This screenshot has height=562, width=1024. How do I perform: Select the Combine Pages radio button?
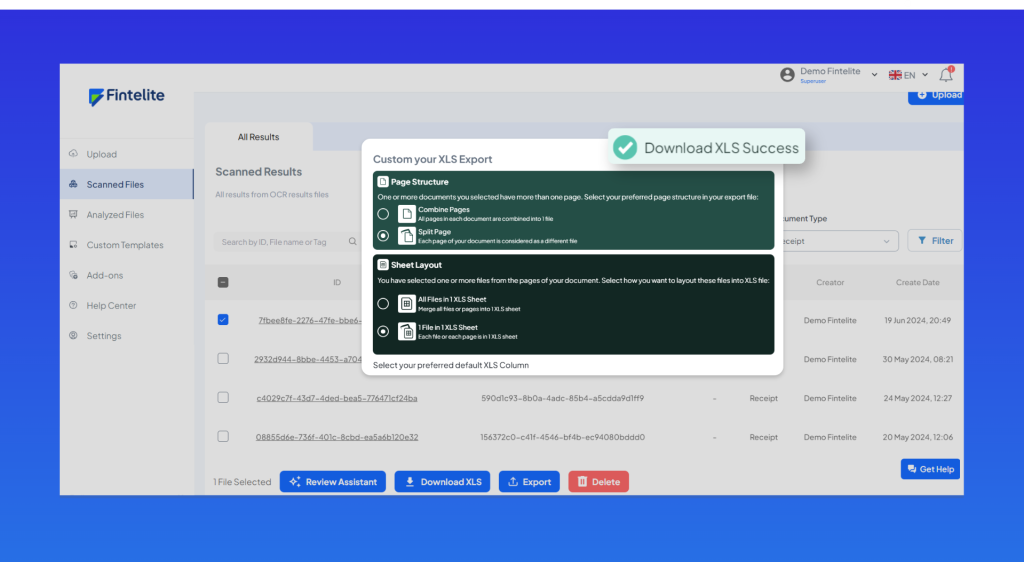coord(383,214)
